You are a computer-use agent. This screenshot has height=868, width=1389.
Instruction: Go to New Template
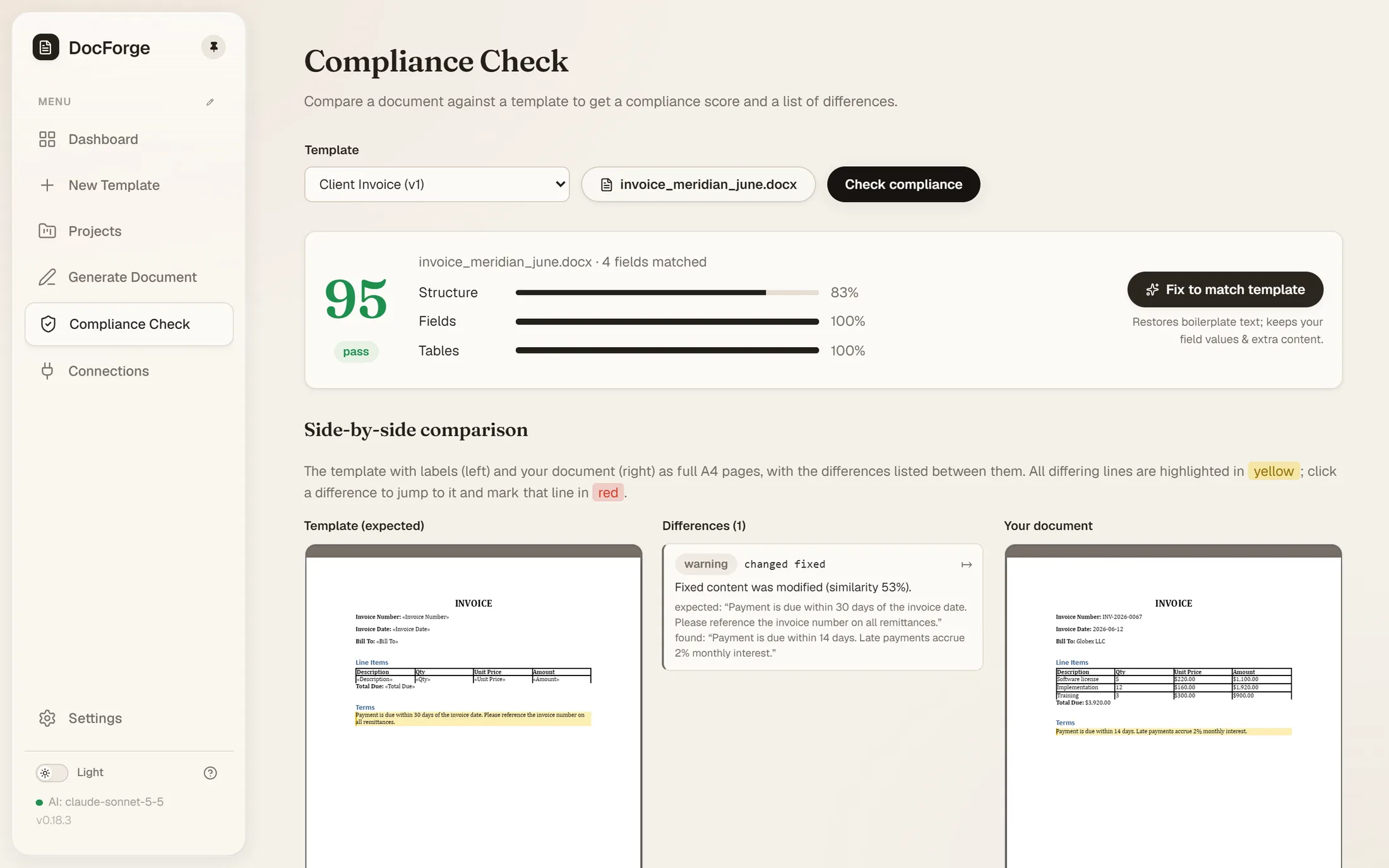pyautogui.click(x=129, y=185)
